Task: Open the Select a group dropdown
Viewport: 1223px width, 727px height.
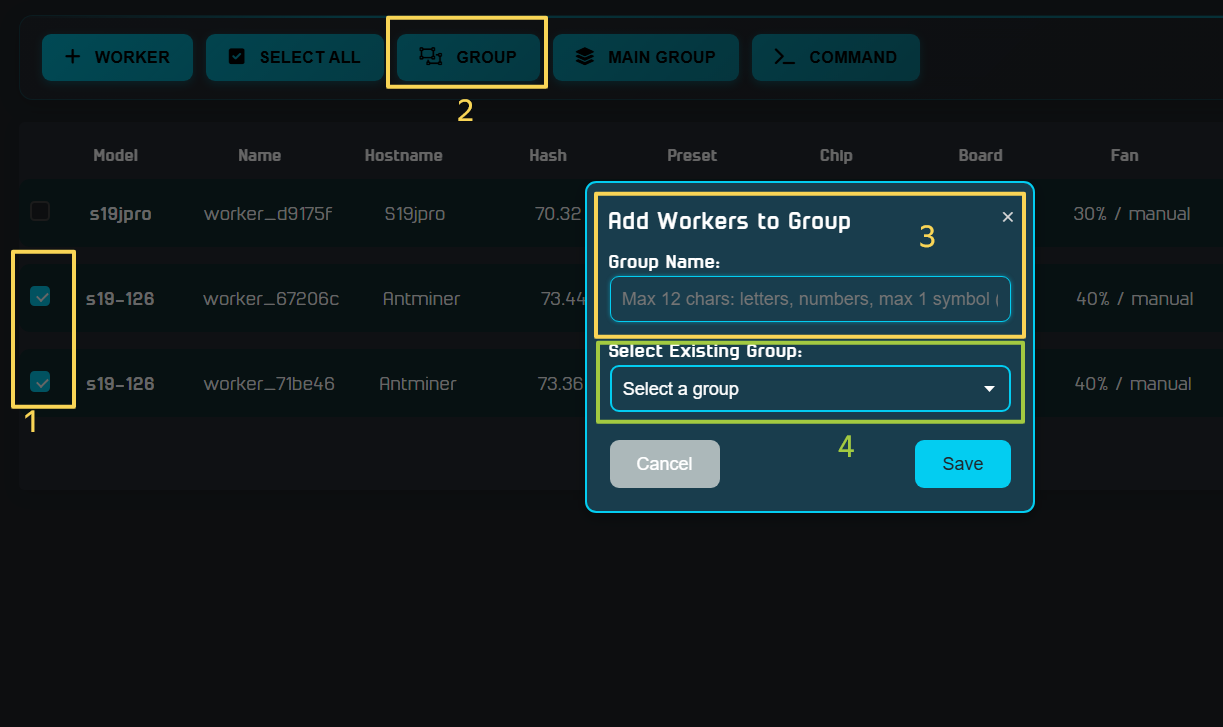Action: [810, 389]
